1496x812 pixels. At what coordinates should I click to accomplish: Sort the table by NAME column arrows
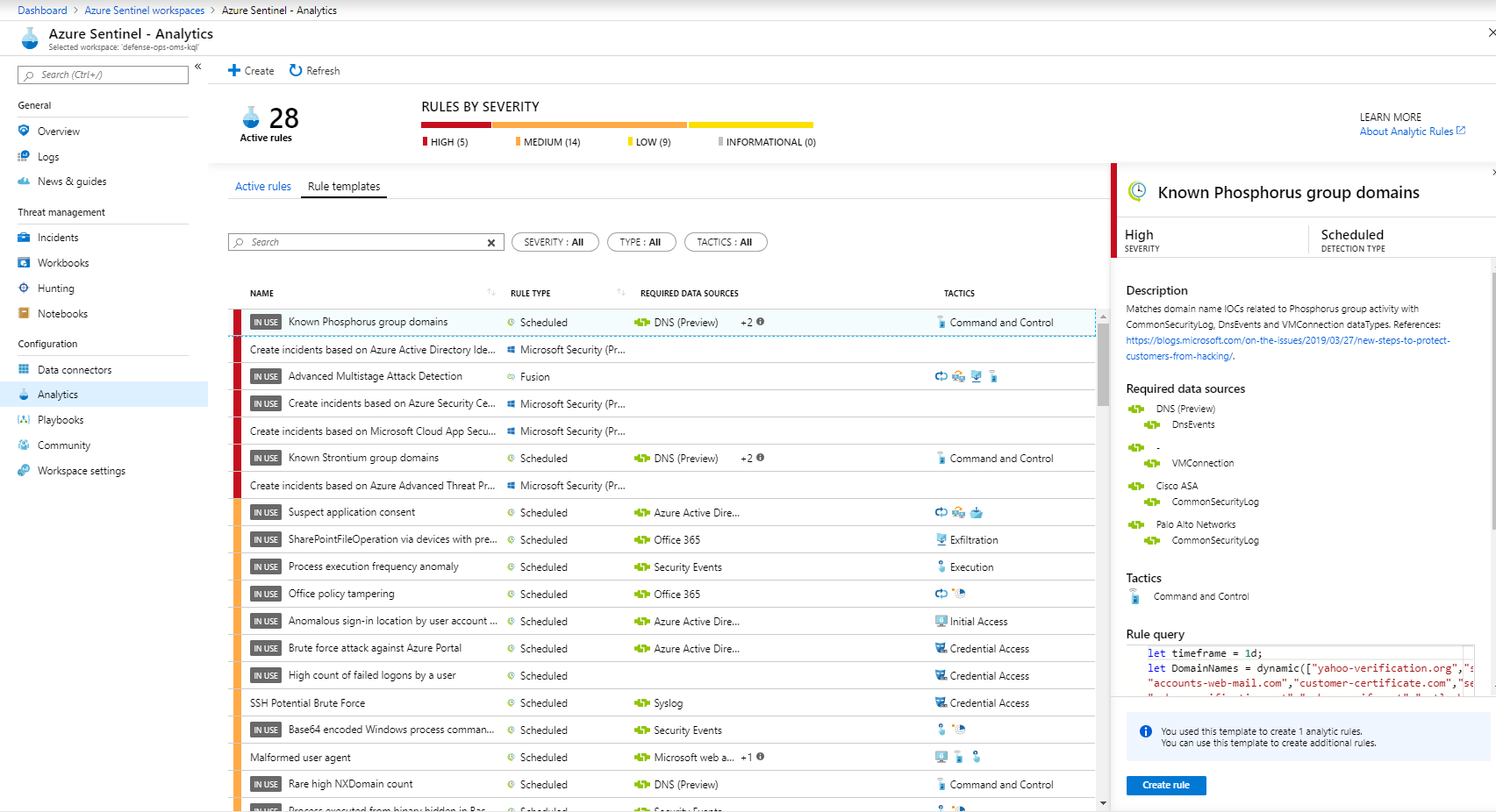[x=490, y=293]
